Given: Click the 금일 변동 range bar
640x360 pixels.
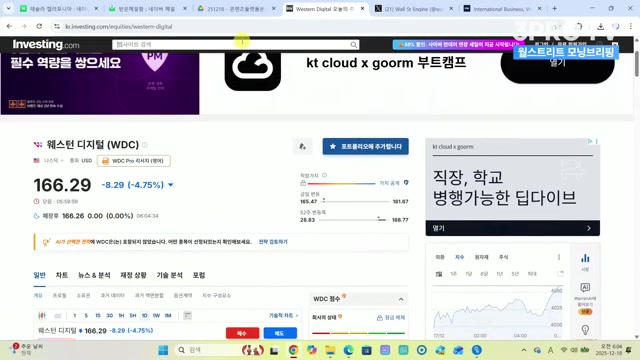Looking at the screenshot, I should point(354,201).
